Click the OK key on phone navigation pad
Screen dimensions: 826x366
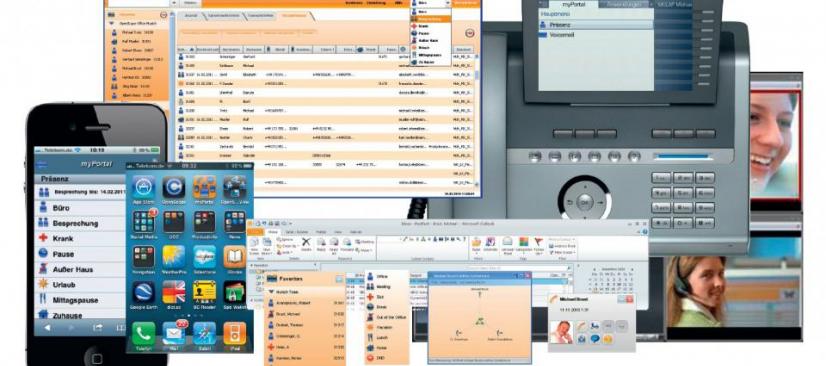click(585, 202)
